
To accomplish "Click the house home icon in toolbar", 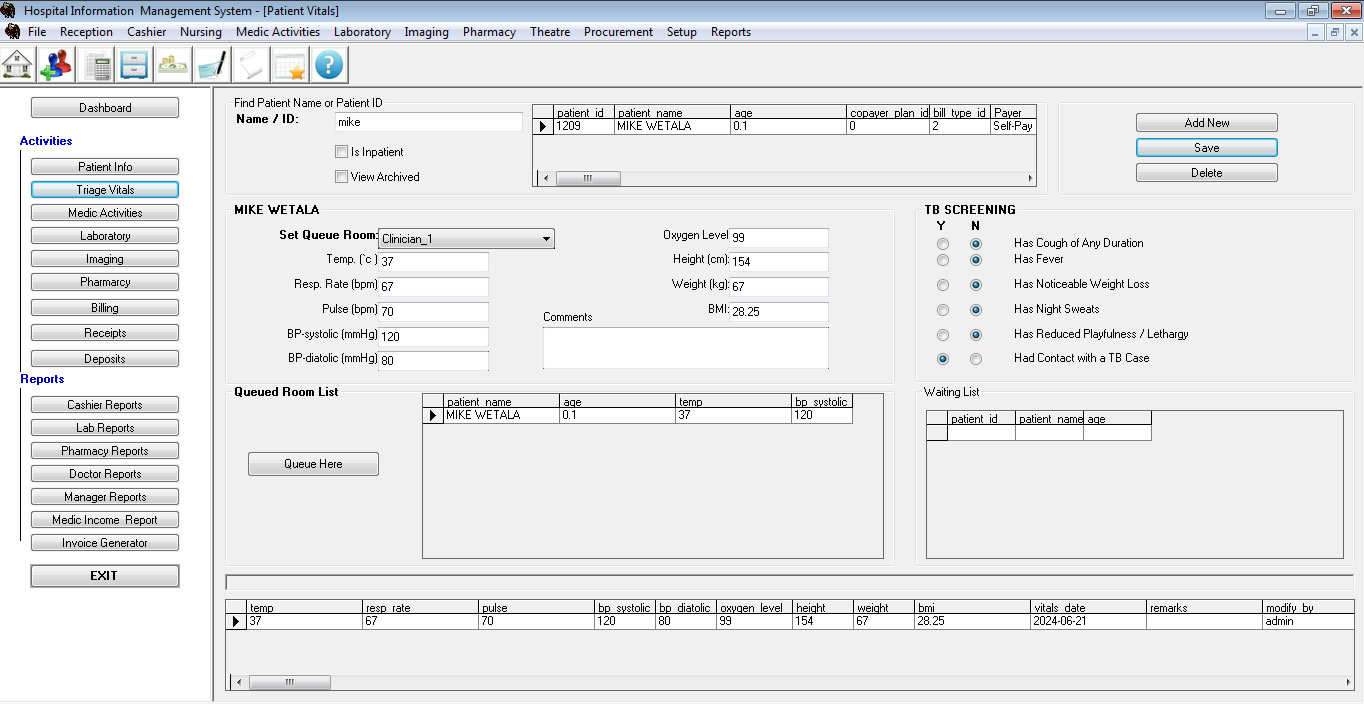I will tap(17, 65).
